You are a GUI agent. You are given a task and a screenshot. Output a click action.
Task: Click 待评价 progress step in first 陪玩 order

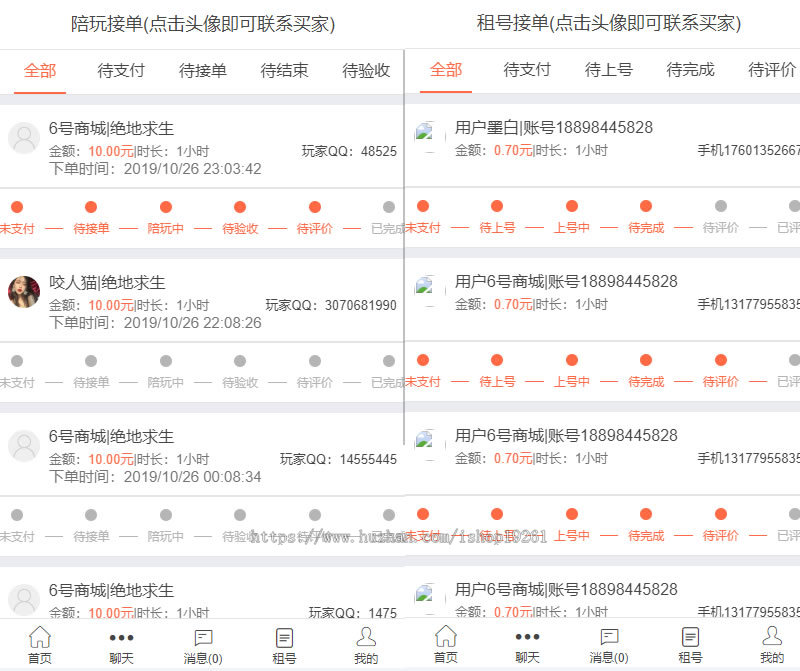(x=314, y=218)
